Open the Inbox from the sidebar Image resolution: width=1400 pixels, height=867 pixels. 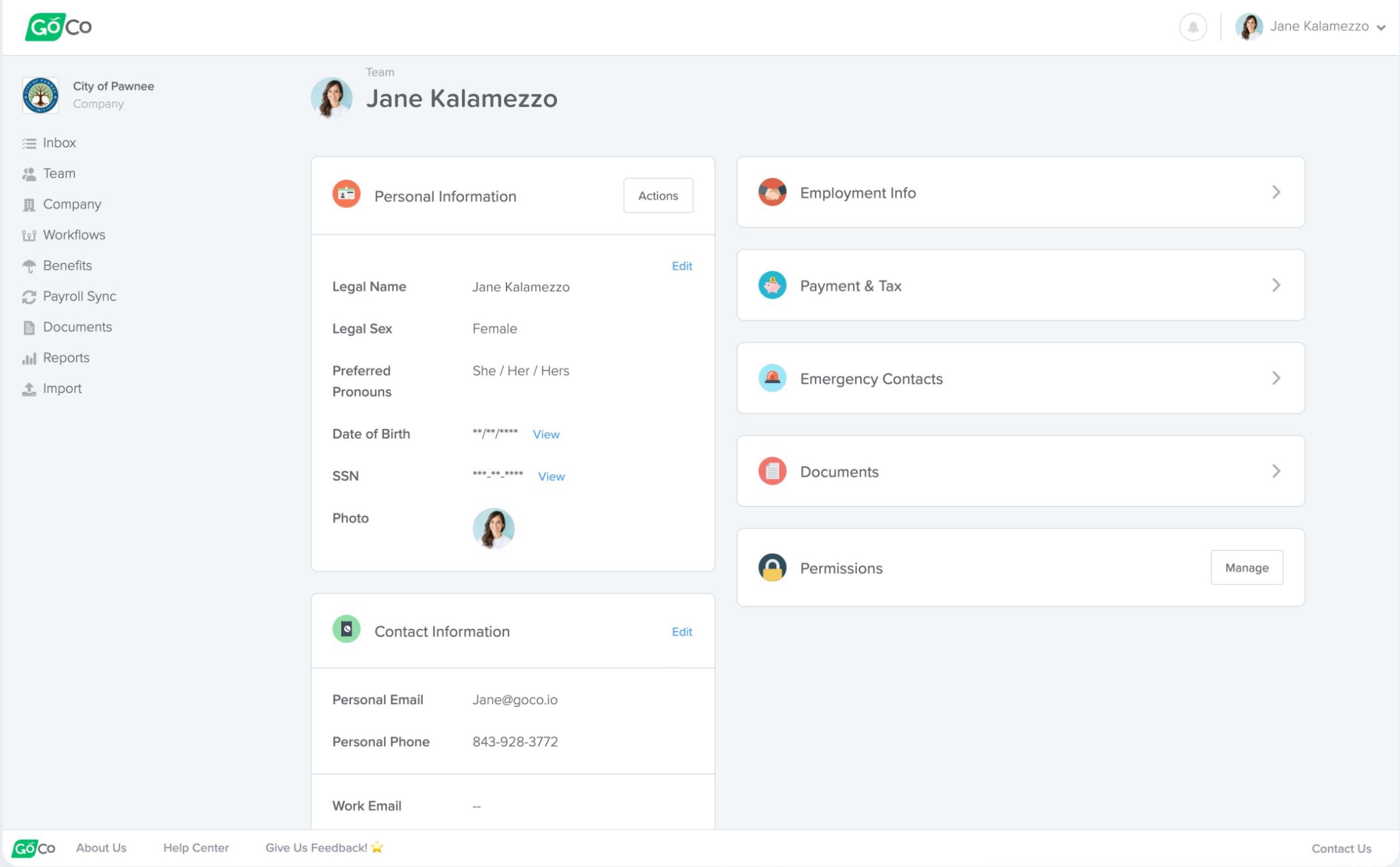click(59, 142)
